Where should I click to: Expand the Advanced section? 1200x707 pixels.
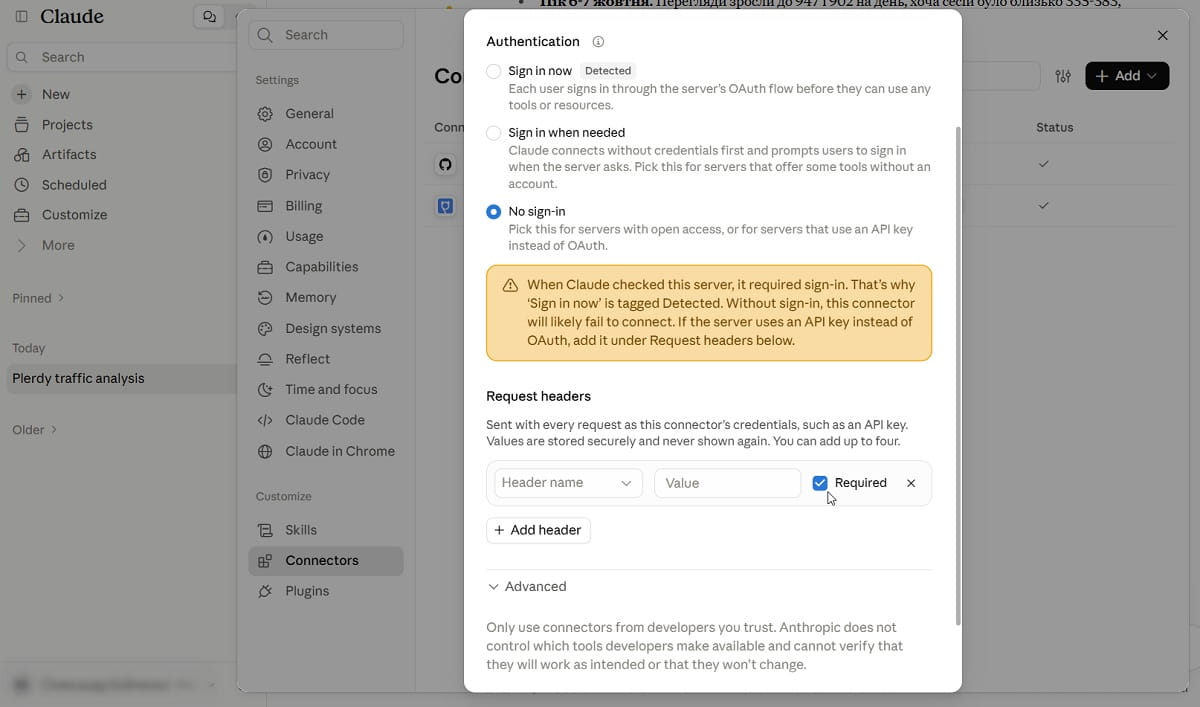(527, 587)
